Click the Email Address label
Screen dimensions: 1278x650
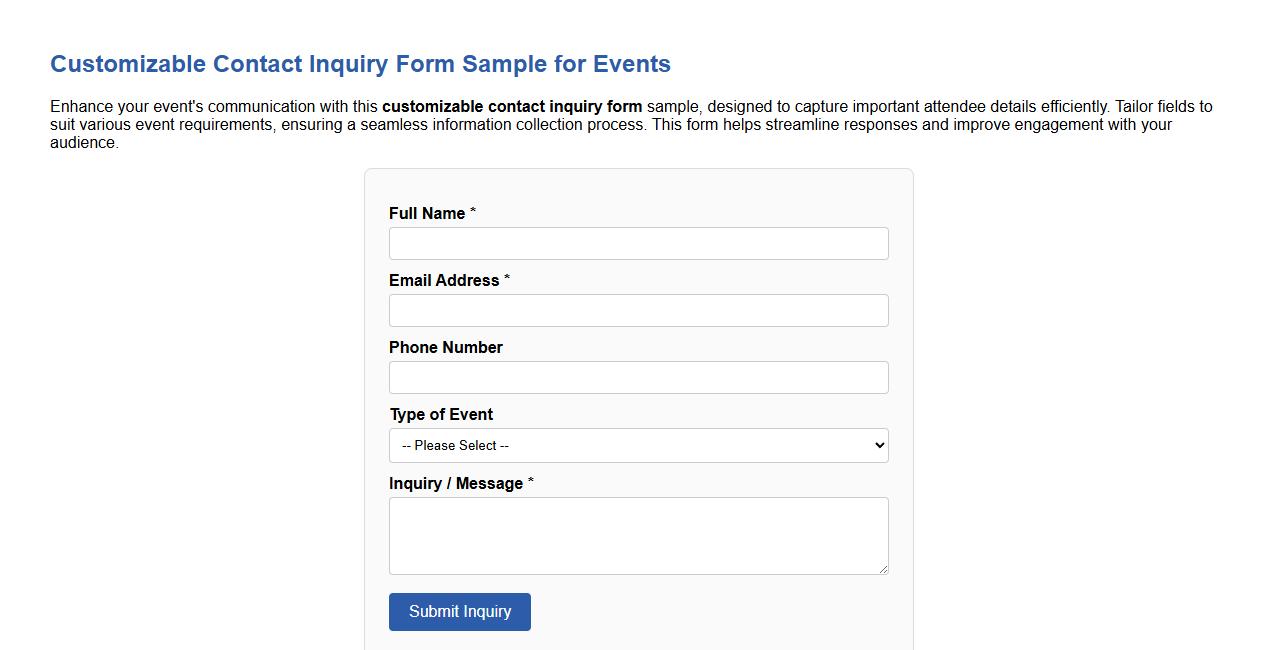[x=443, y=280]
